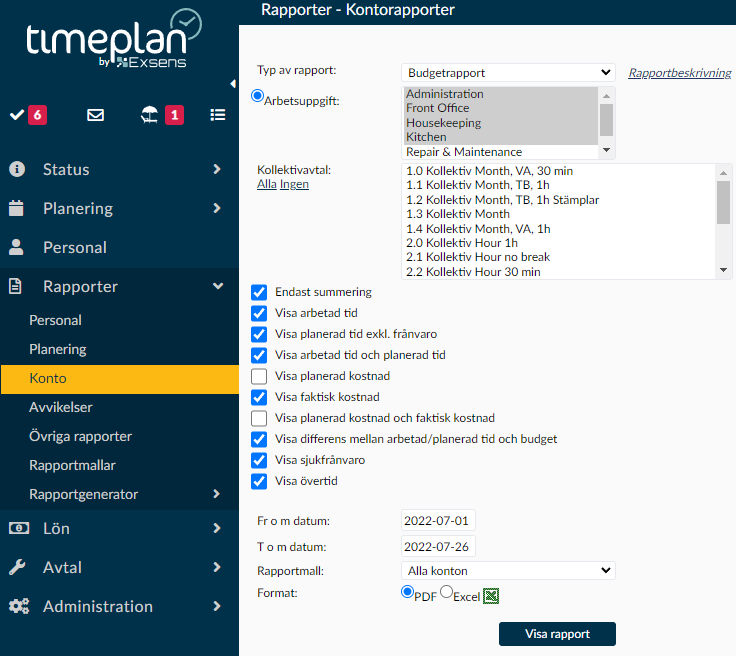Collapse the sidebar with the small arrow
736x656 pixels.
tap(233, 84)
